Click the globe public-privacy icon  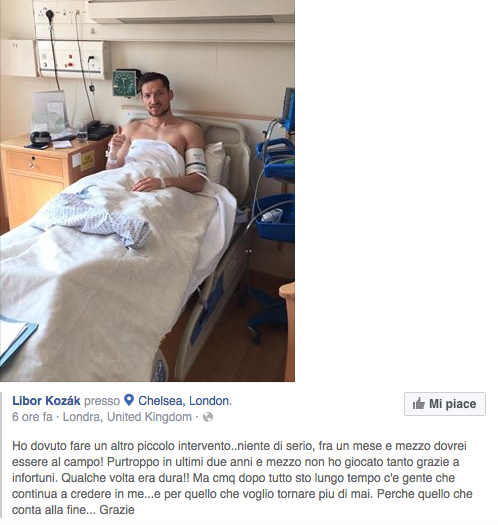tap(208, 417)
